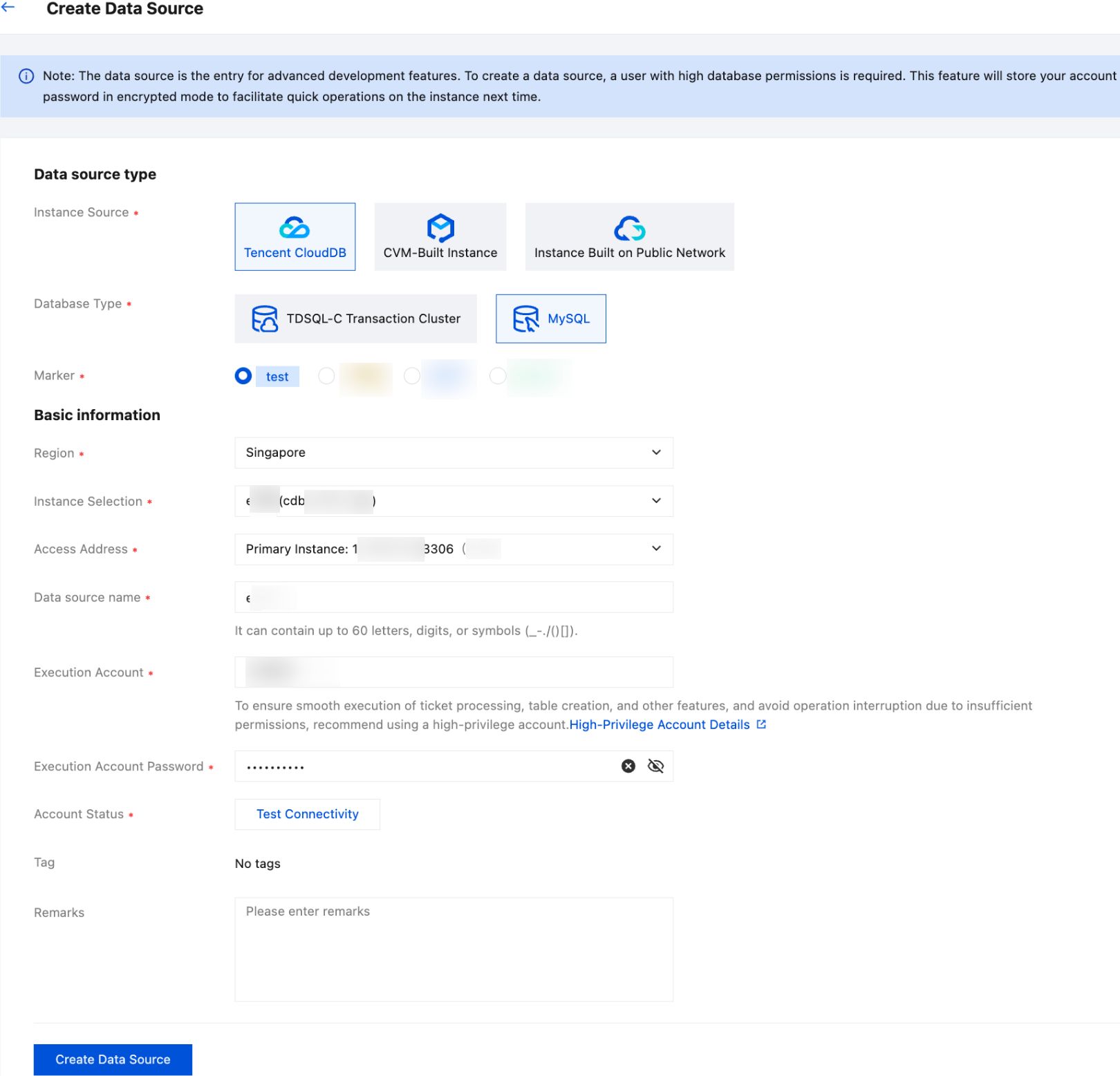
Task: Click the blue marker color tag
Action: pyautogui.click(x=449, y=377)
